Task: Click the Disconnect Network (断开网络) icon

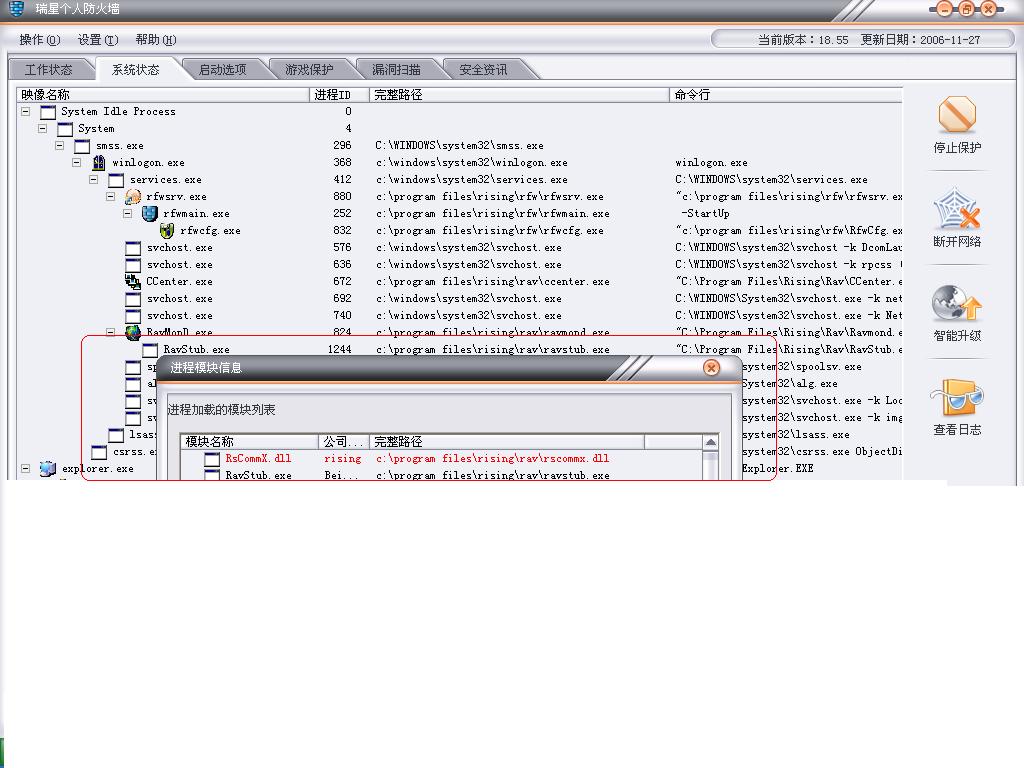Action: click(x=957, y=208)
